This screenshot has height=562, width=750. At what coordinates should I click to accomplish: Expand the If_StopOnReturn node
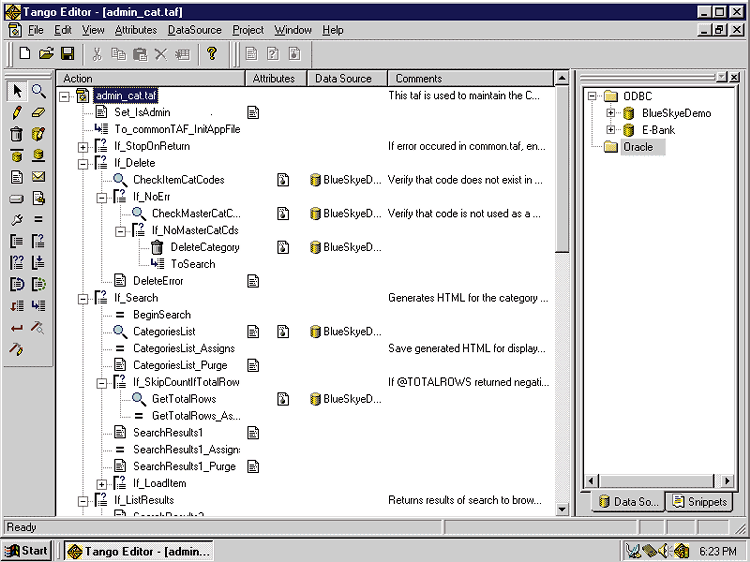[x=83, y=147]
